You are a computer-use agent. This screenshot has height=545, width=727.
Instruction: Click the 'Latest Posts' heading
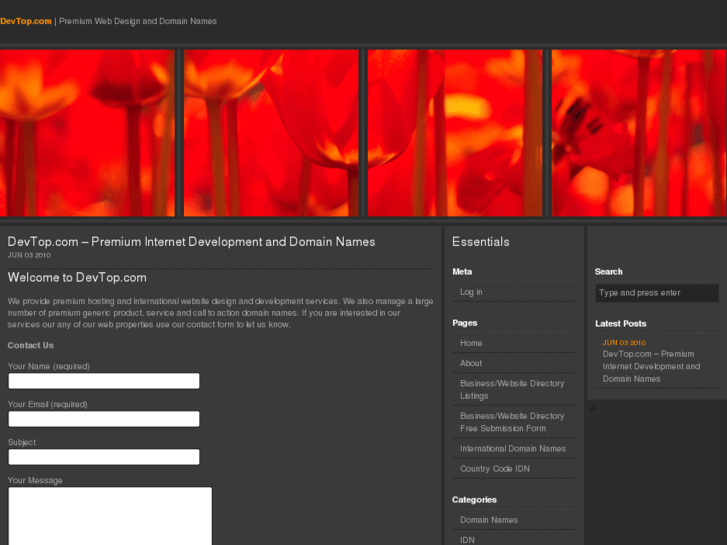pos(620,324)
